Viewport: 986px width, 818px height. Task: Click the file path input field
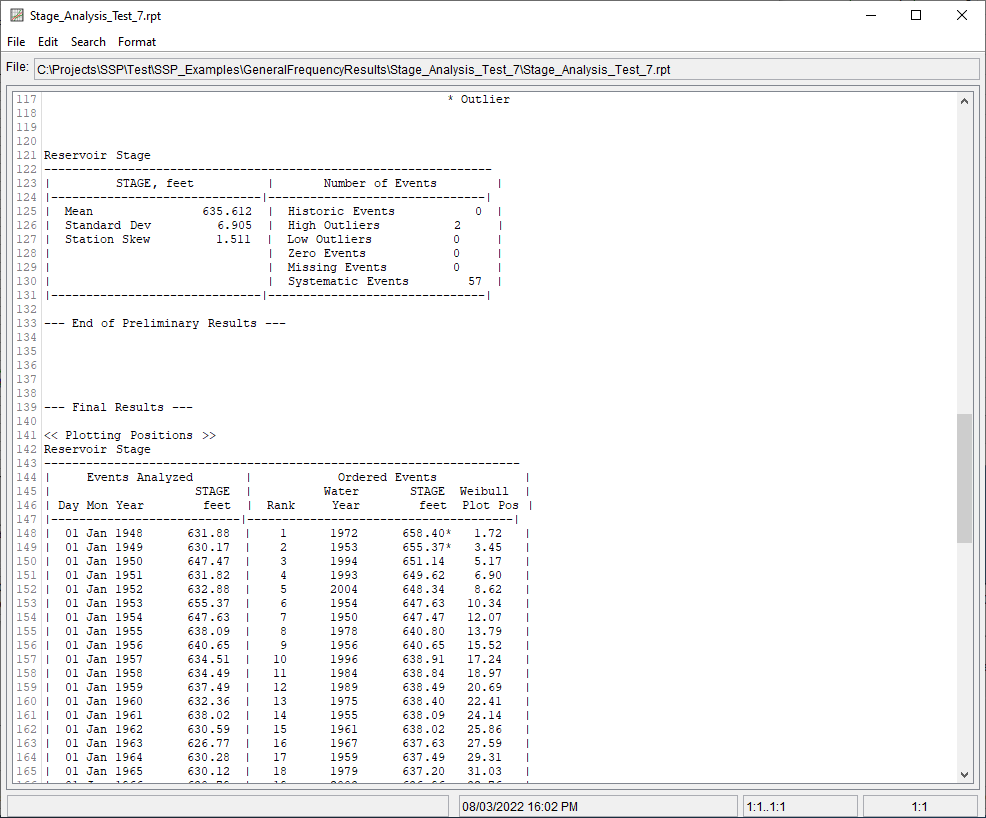[506, 69]
